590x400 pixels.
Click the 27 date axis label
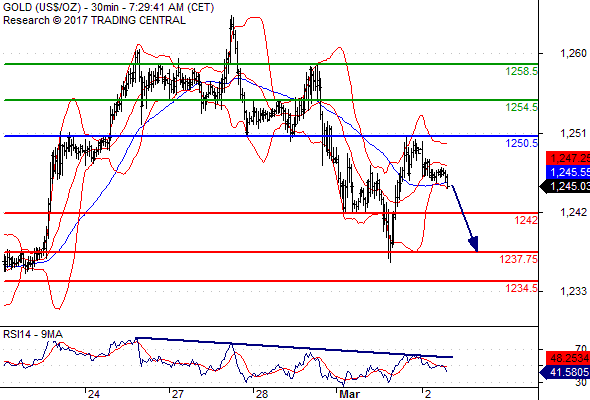(x=178, y=394)
